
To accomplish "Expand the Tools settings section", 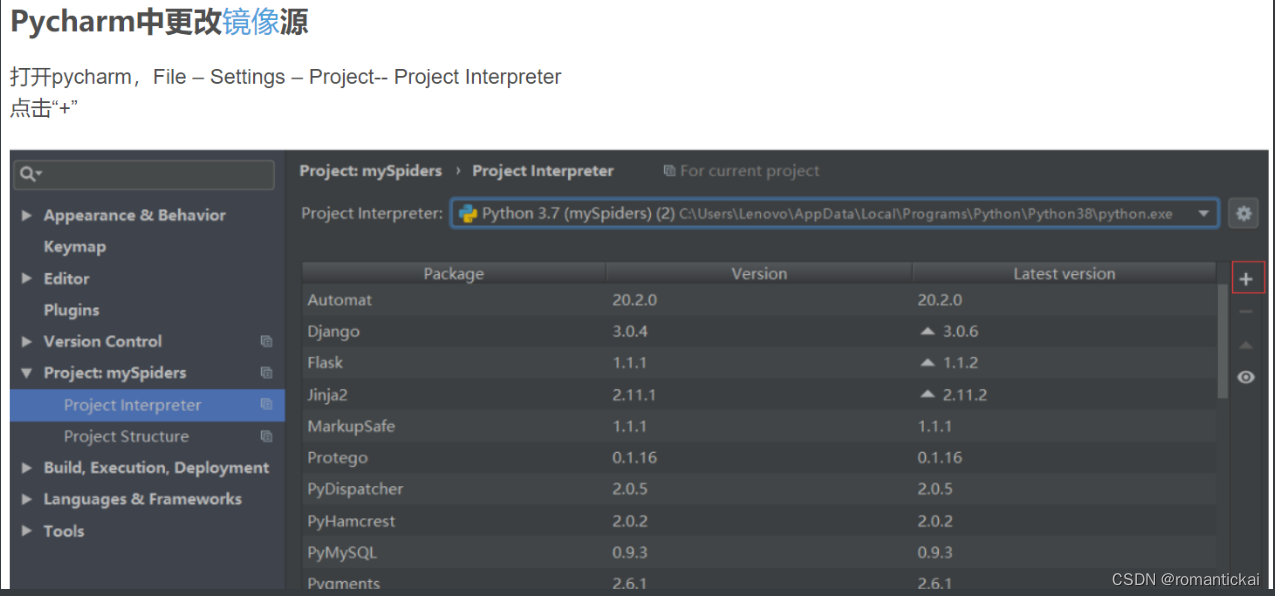I will (27, 530).
